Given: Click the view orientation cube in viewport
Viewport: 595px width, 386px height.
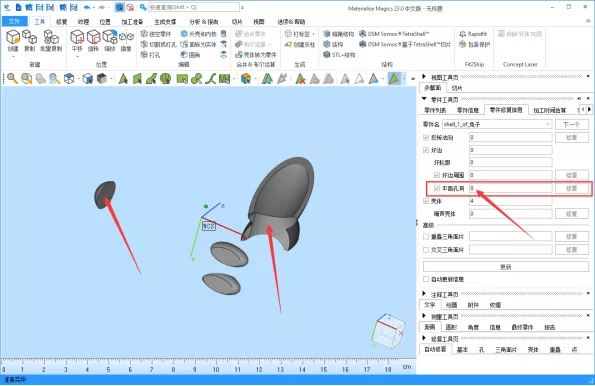Looking at the screenshot, I should click(389, 330).
